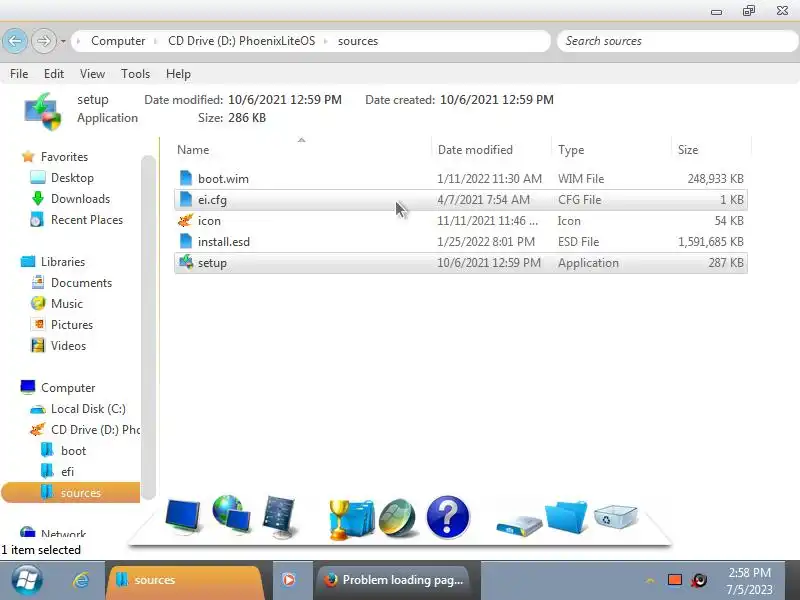Viewport: 800px width, 600px height.
Task: Open Downloads in the navigation pane
Action: tap(81, 198)
